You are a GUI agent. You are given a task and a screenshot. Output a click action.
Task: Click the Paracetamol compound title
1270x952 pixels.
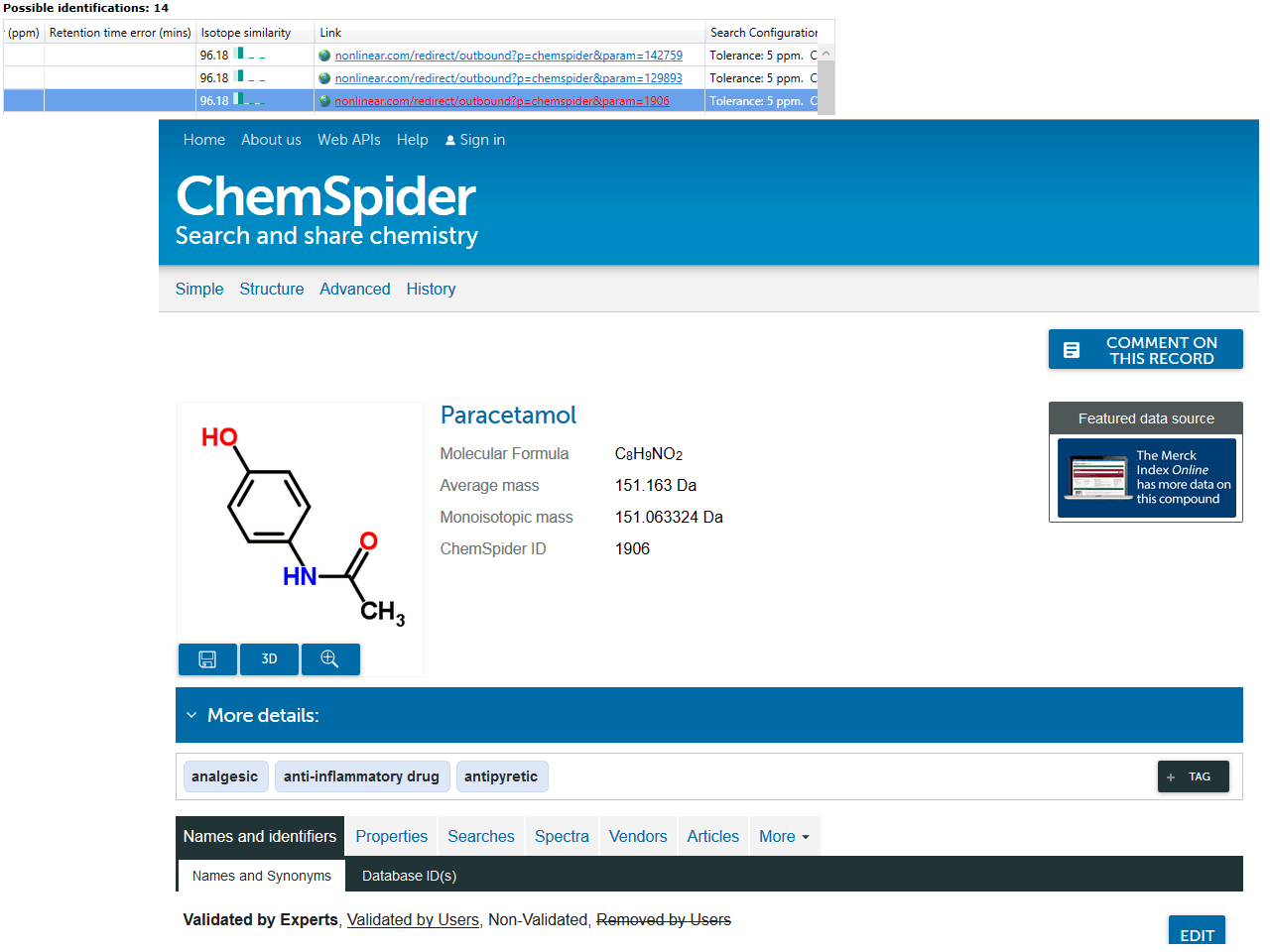click(x=508, y=416)
